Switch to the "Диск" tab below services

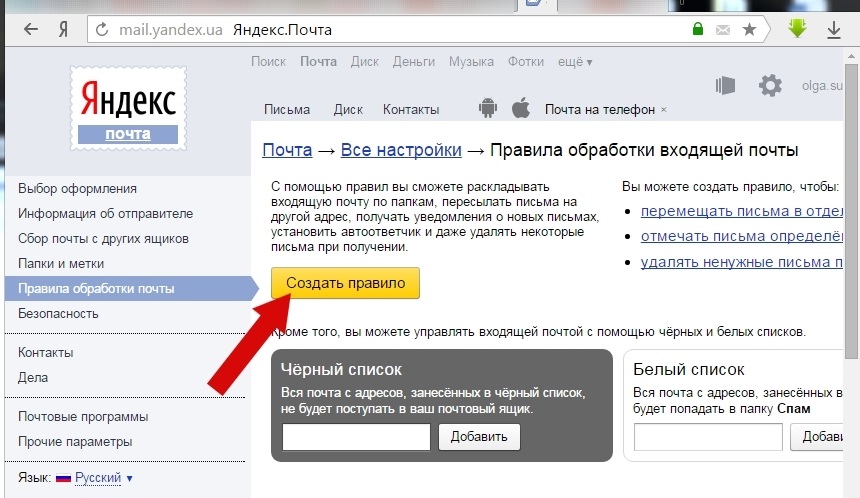[348, 110]
